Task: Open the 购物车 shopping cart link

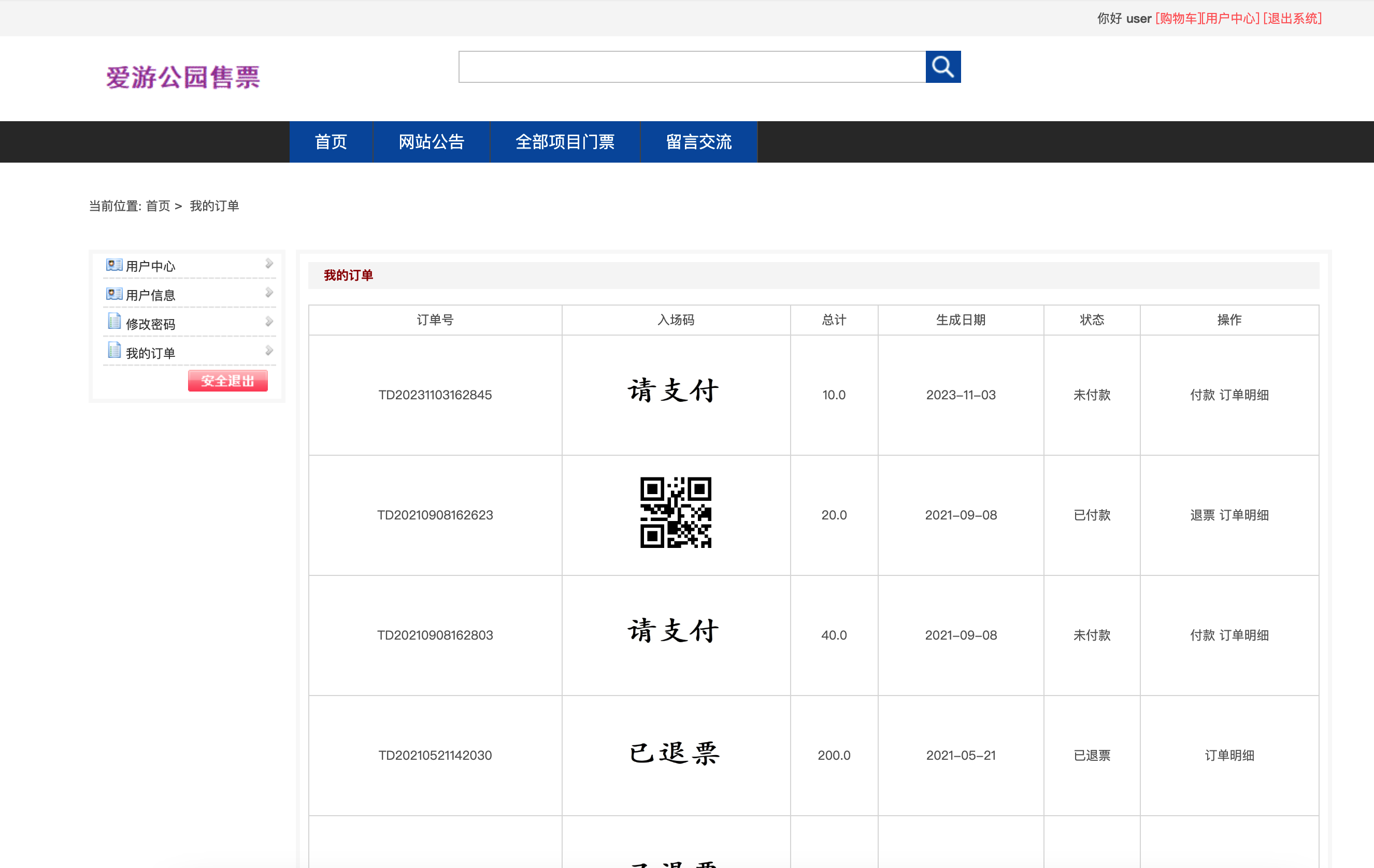Action: pos(1177,18)
